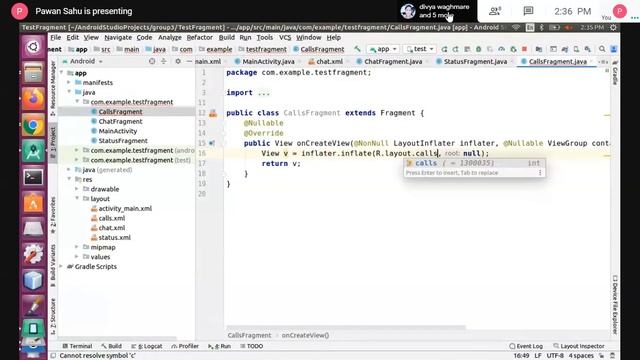The image size is (640, 360).
Task: Click Apply Changes and Restart Activity icon
Action: 456,49
